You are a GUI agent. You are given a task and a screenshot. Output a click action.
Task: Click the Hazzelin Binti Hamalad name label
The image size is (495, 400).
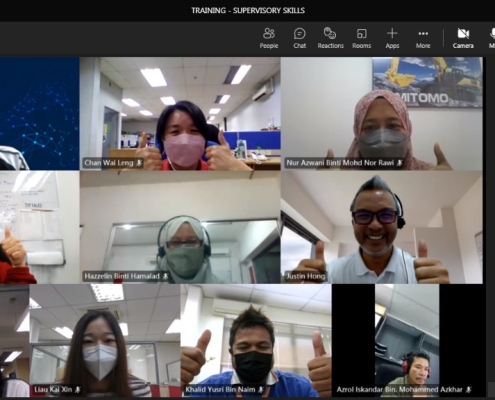[x=122, y=276]
